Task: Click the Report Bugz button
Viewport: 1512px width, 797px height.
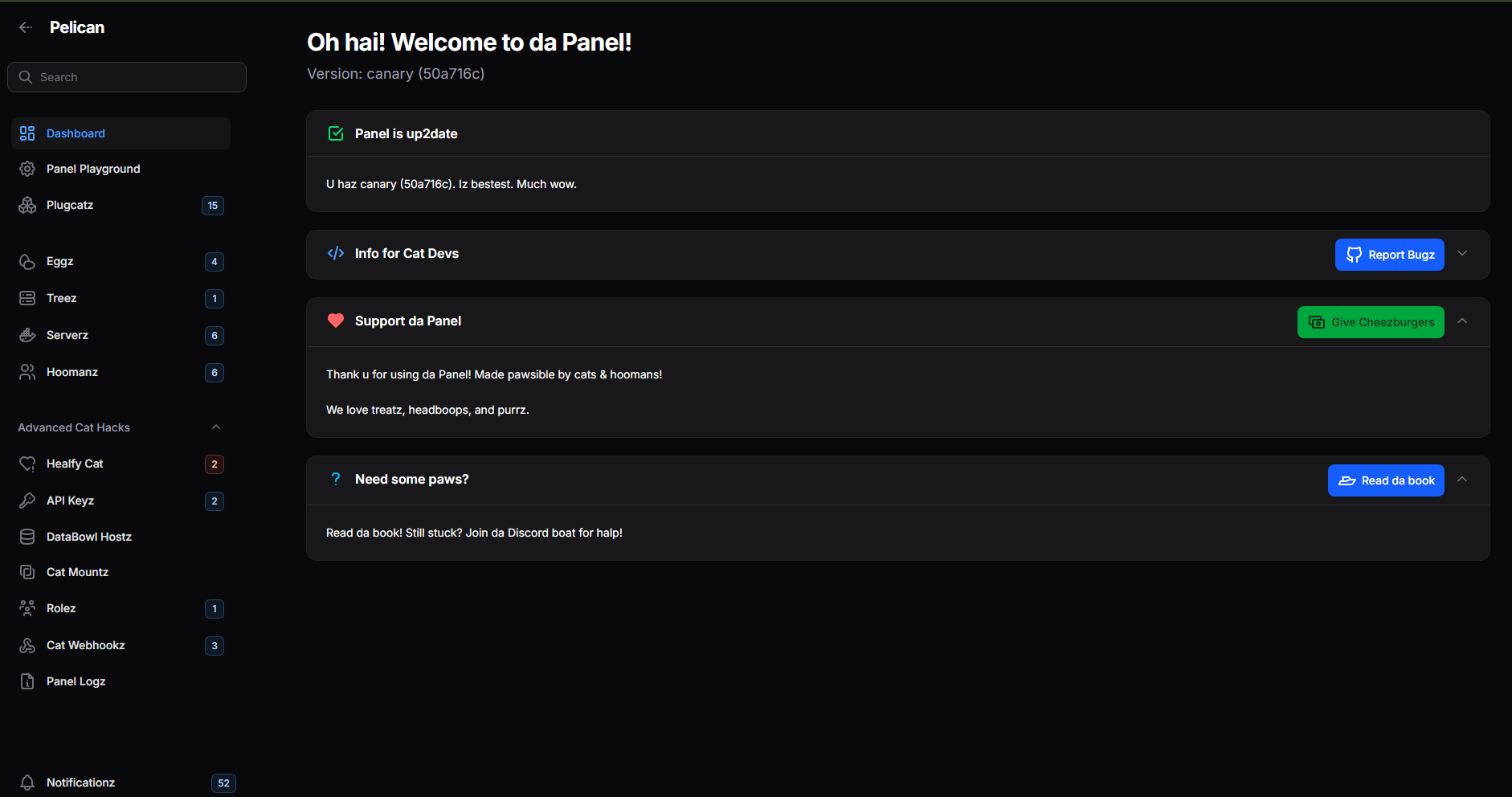Action: click(1390, 255)
